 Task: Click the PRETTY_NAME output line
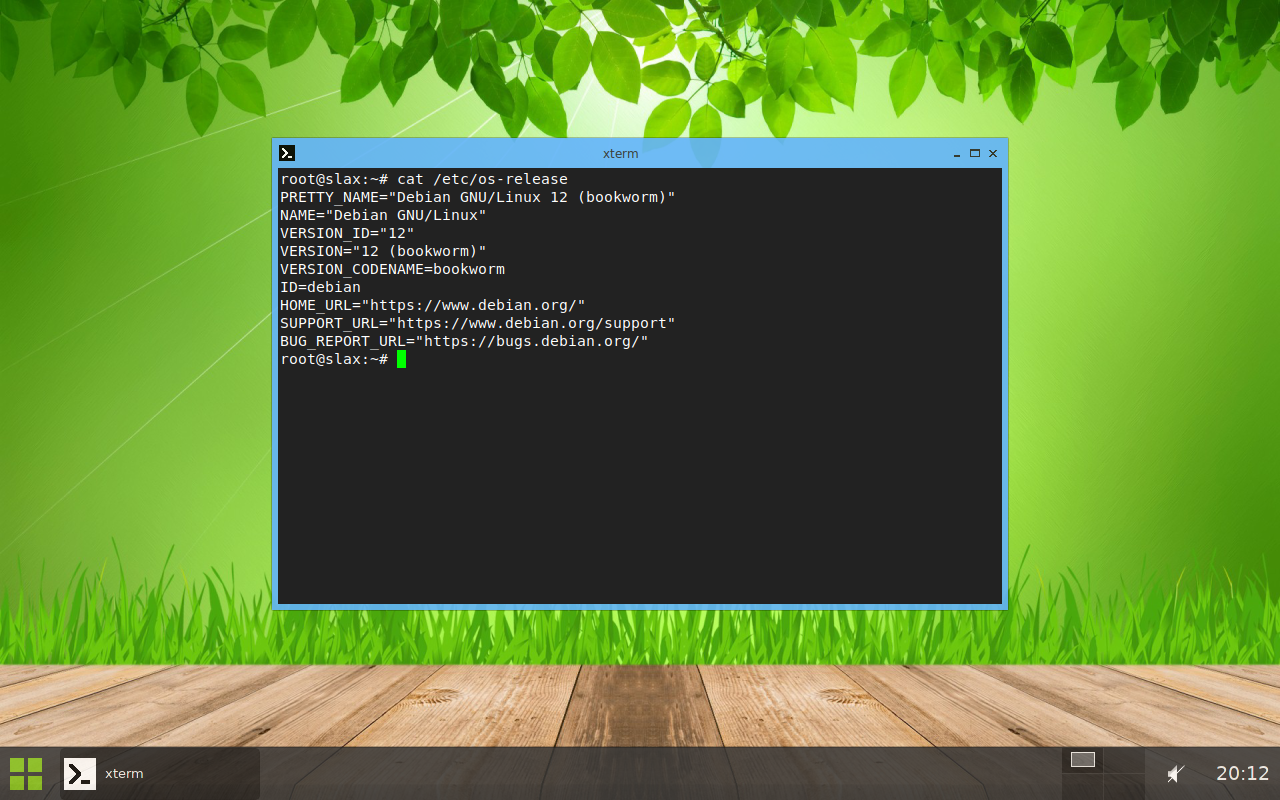click(478, 197)
